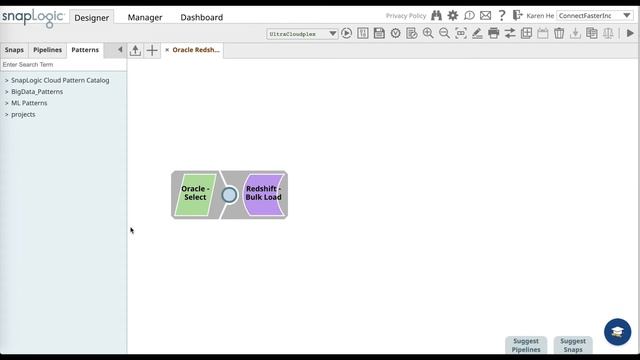This screenshot has height=360, width=640.
Task: Zoom out on the canvas
Action: click(444, 33)
